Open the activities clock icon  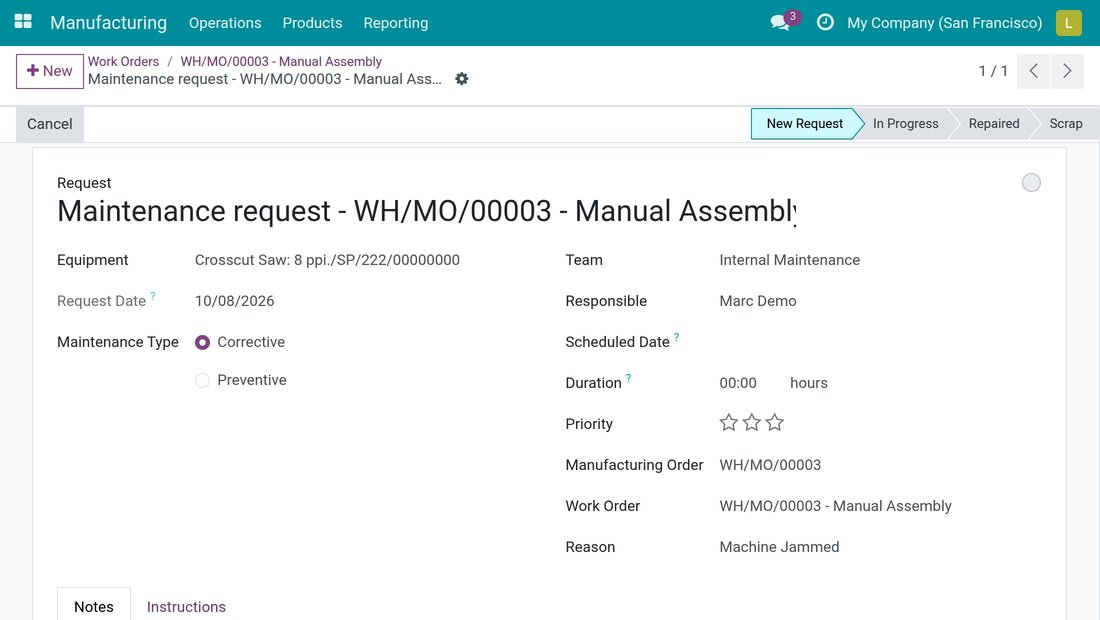825,22
